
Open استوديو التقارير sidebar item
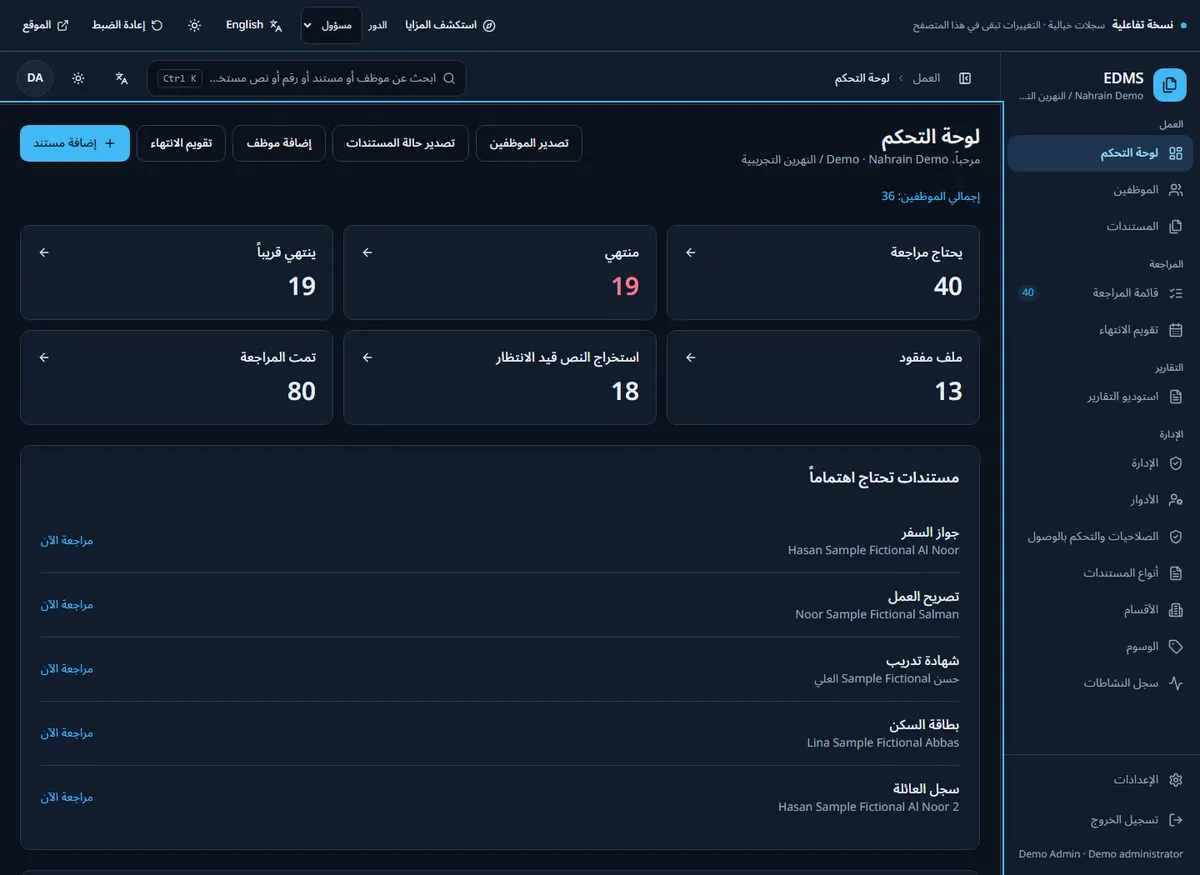(1100, 396)
